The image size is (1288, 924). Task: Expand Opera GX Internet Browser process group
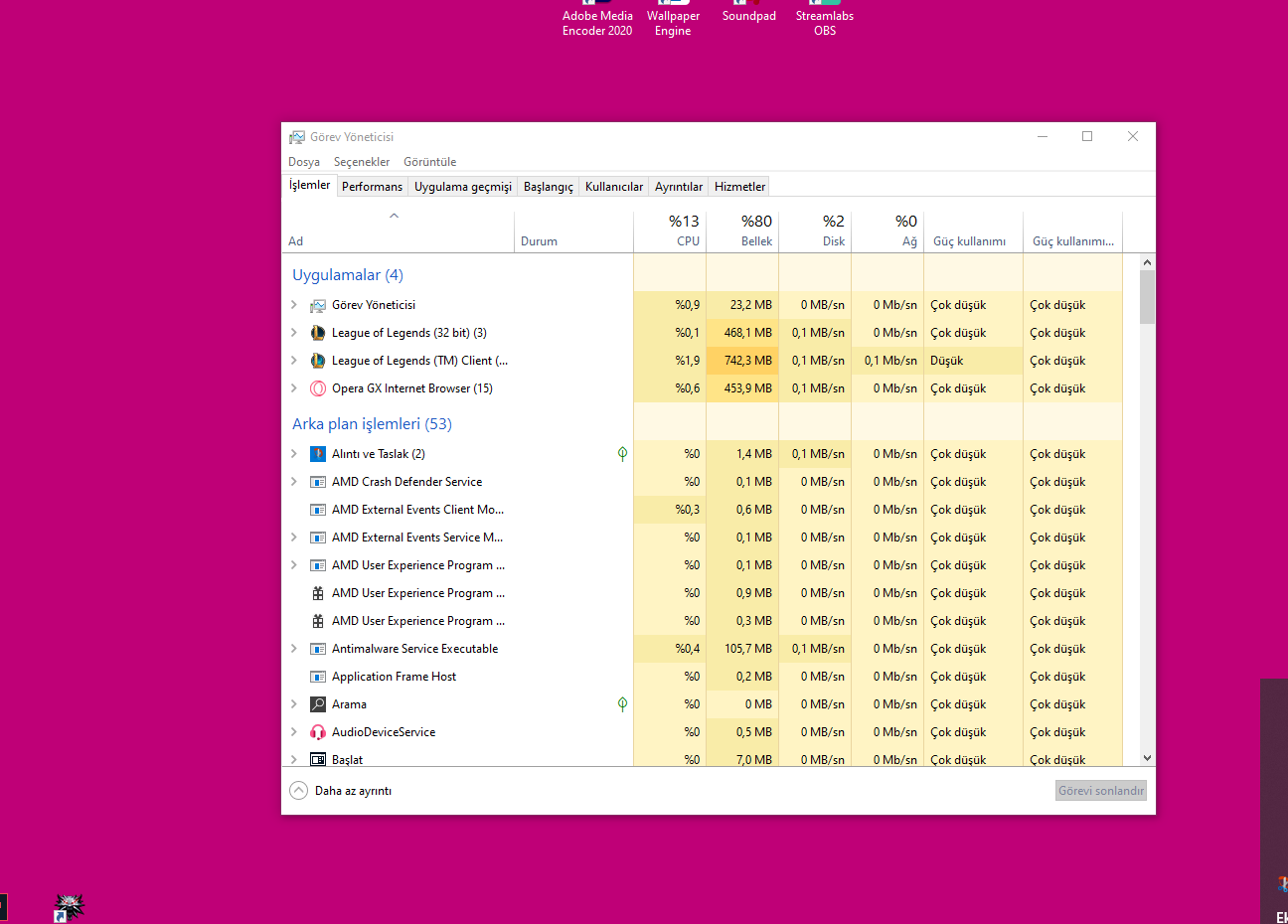tap(294, 388)
